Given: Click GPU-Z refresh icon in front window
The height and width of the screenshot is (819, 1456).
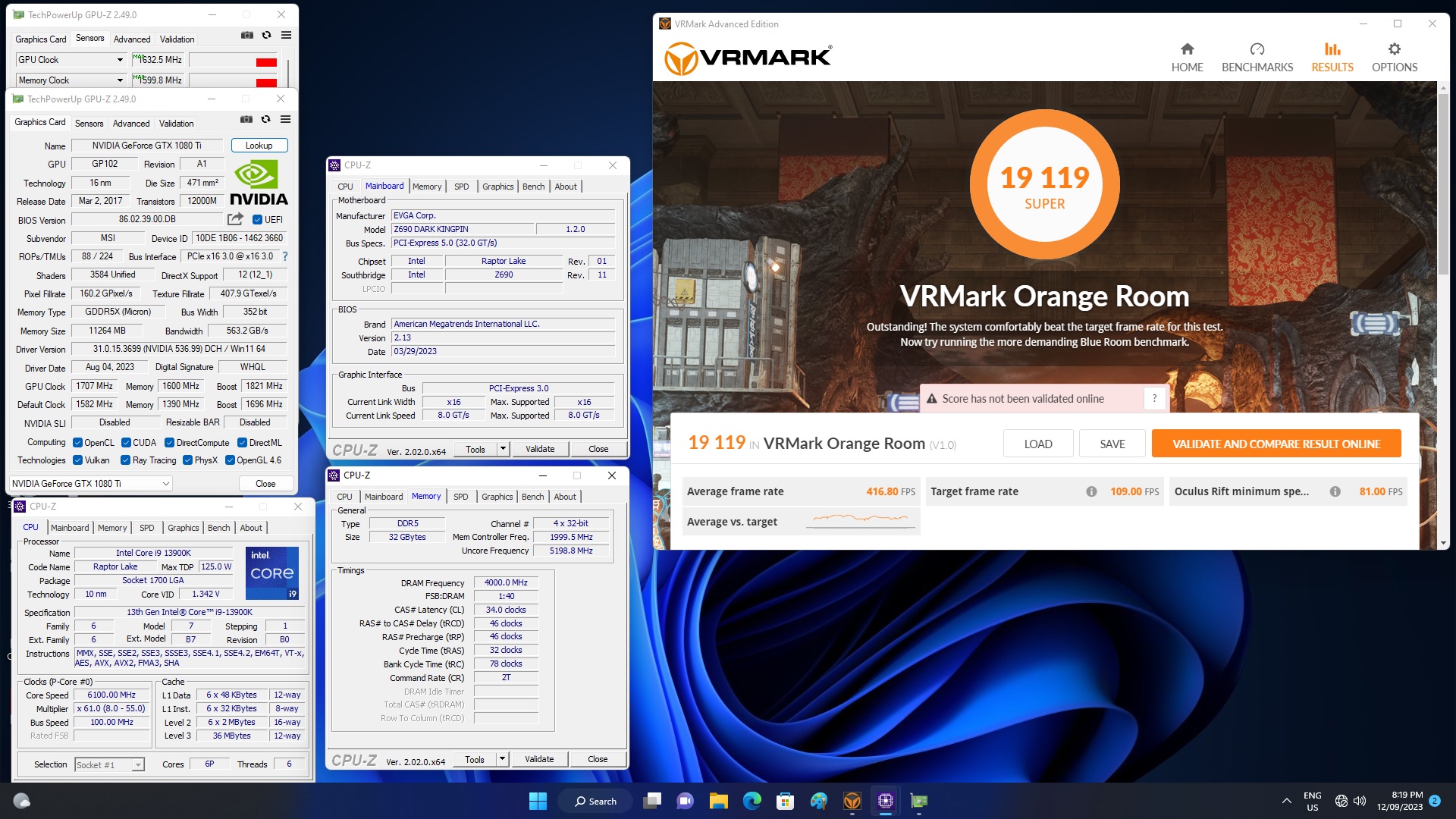Looking at the screenshot, I should pyautogui.click(x=265, y=119).
